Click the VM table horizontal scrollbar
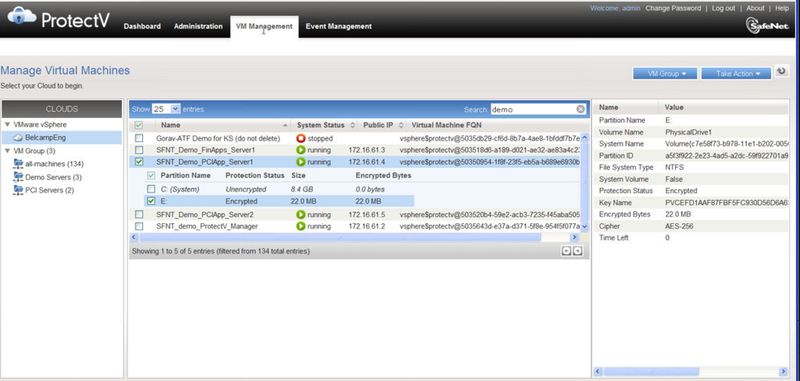The height and width of the screenshot is (381, 800). 340,238
